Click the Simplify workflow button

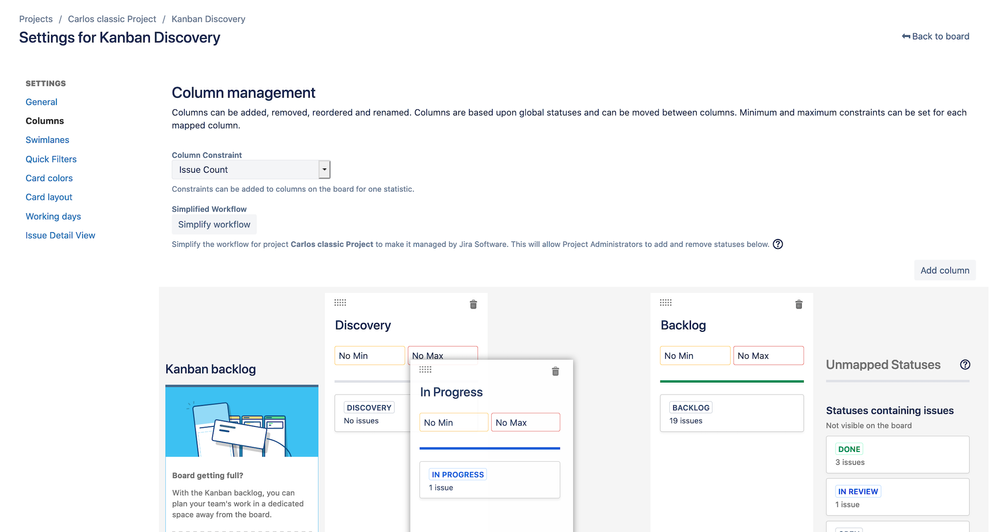point(214,224)
